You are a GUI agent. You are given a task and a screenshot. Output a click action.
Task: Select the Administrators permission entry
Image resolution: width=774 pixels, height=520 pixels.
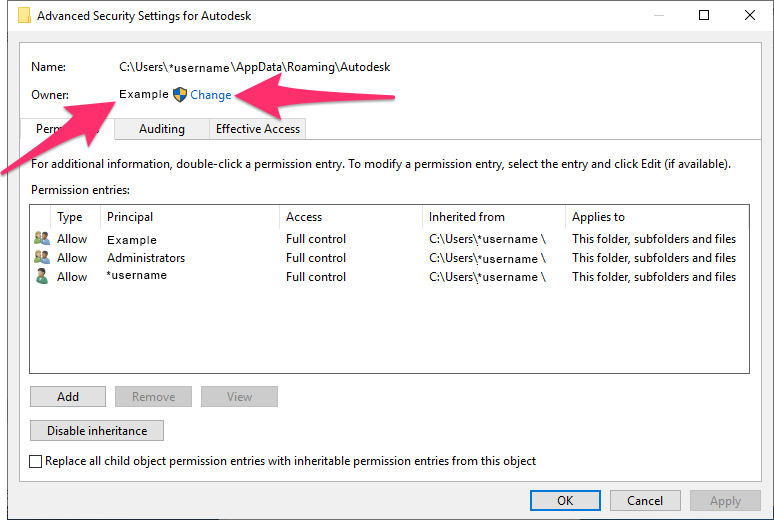(x=146, y=258)
